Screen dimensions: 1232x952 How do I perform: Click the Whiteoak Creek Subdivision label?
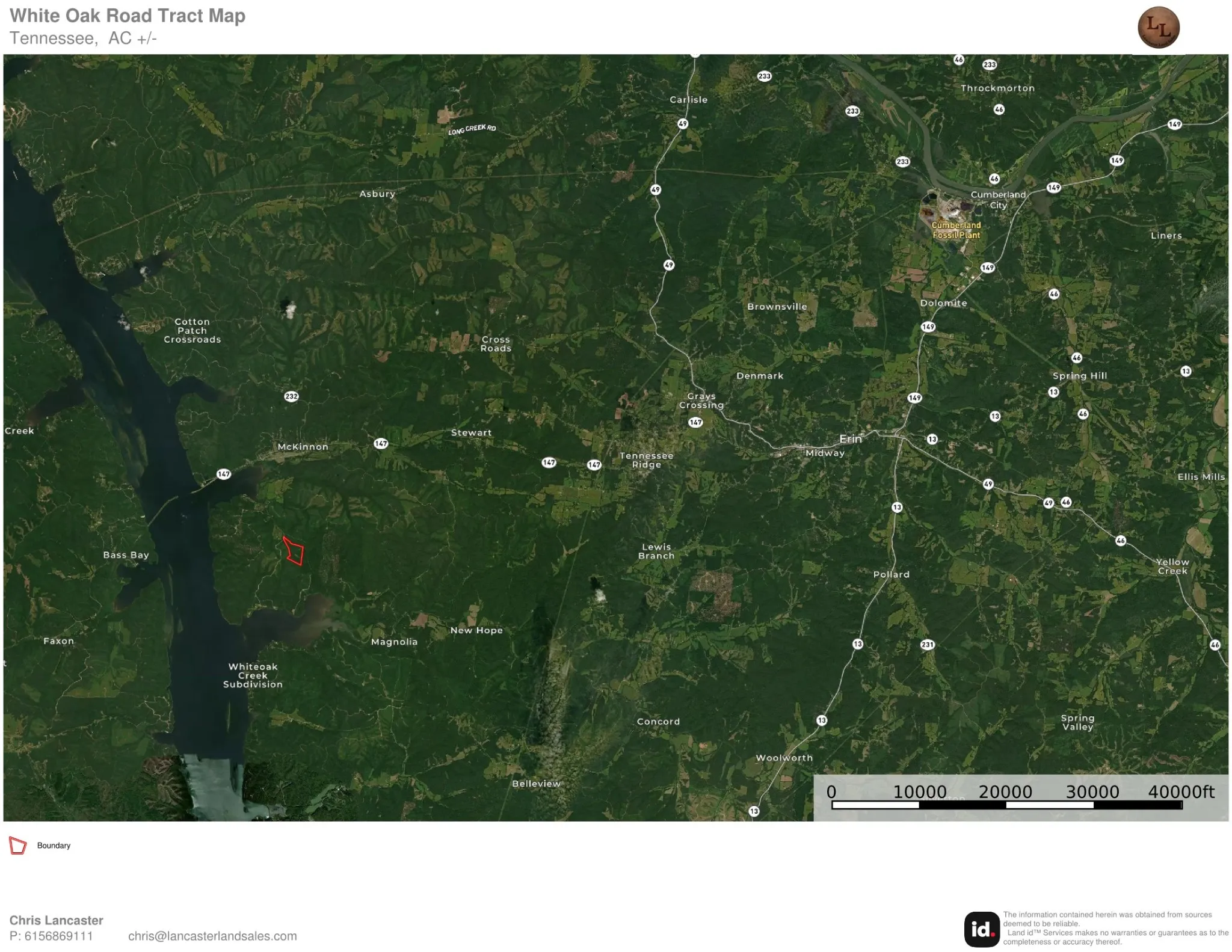(253, 675)
